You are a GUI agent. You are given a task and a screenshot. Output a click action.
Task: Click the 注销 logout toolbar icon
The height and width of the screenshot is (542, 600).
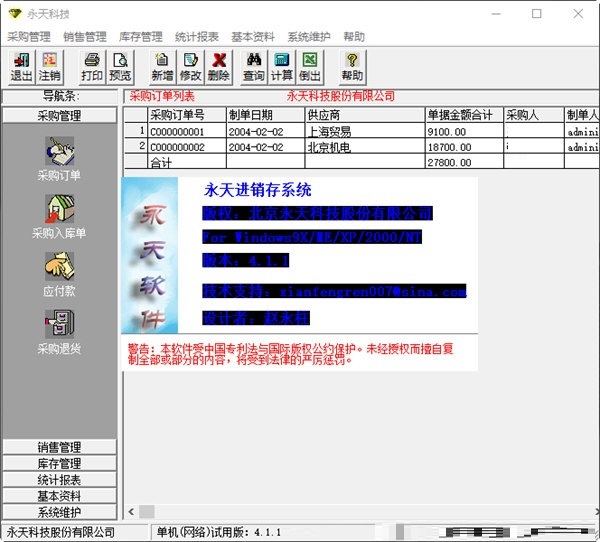[49, 67]
